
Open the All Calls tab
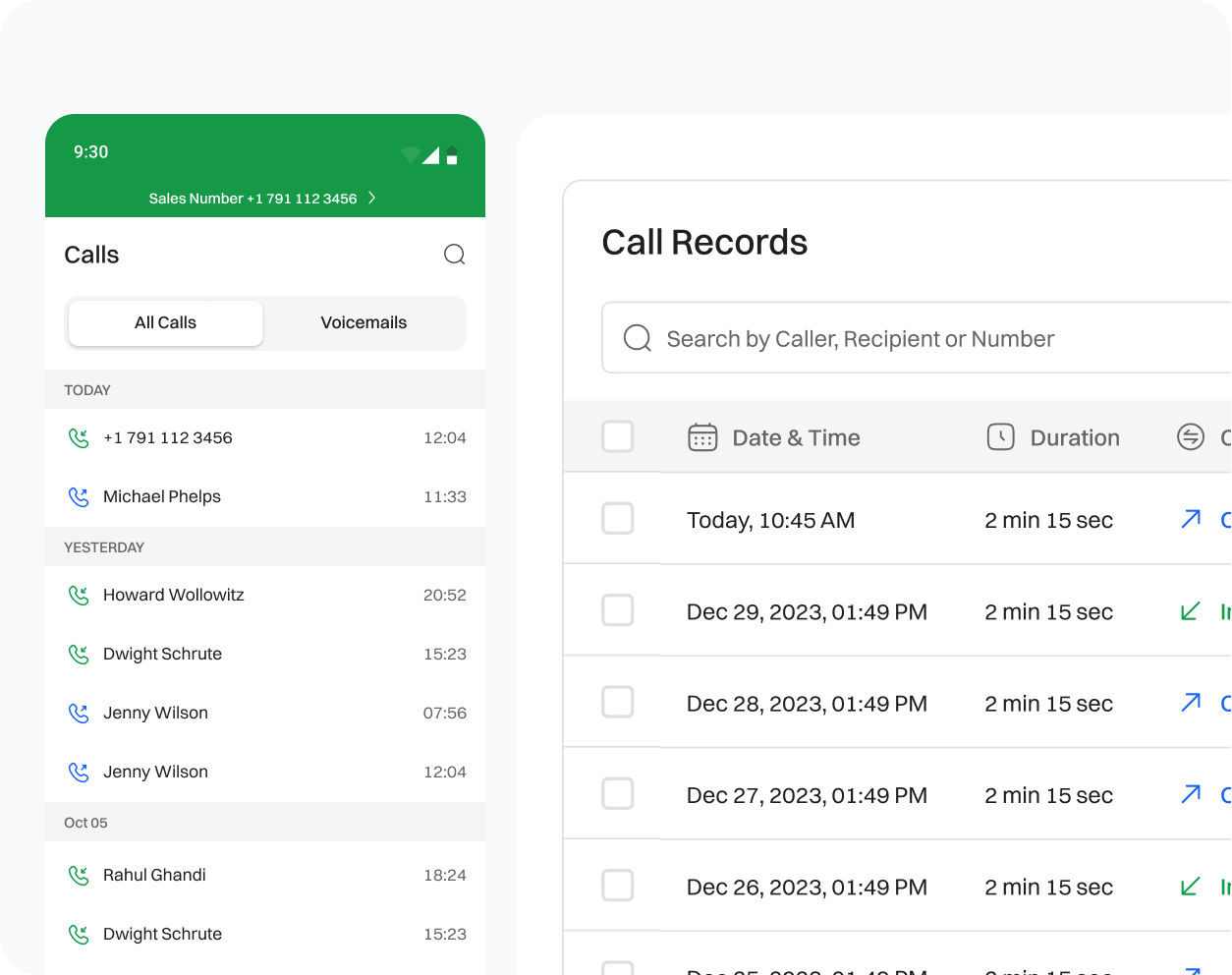165,322
